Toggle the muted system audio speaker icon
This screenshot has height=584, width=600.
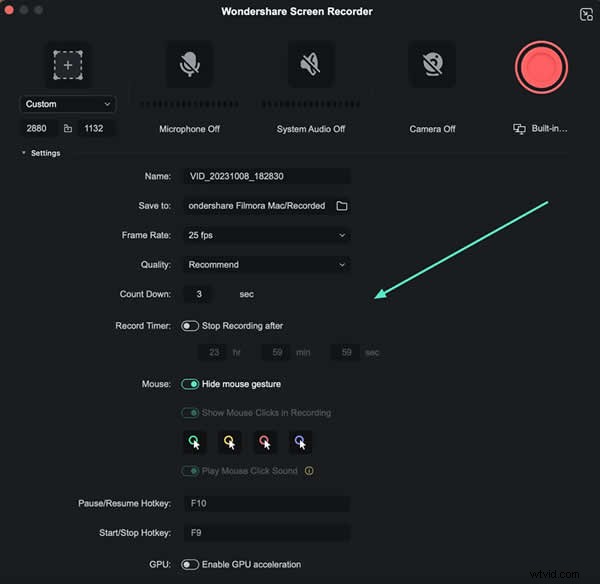coord(310,64)
